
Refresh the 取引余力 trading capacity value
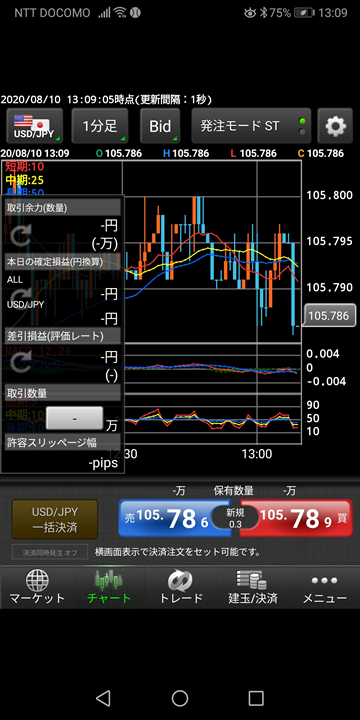point(20,235)
